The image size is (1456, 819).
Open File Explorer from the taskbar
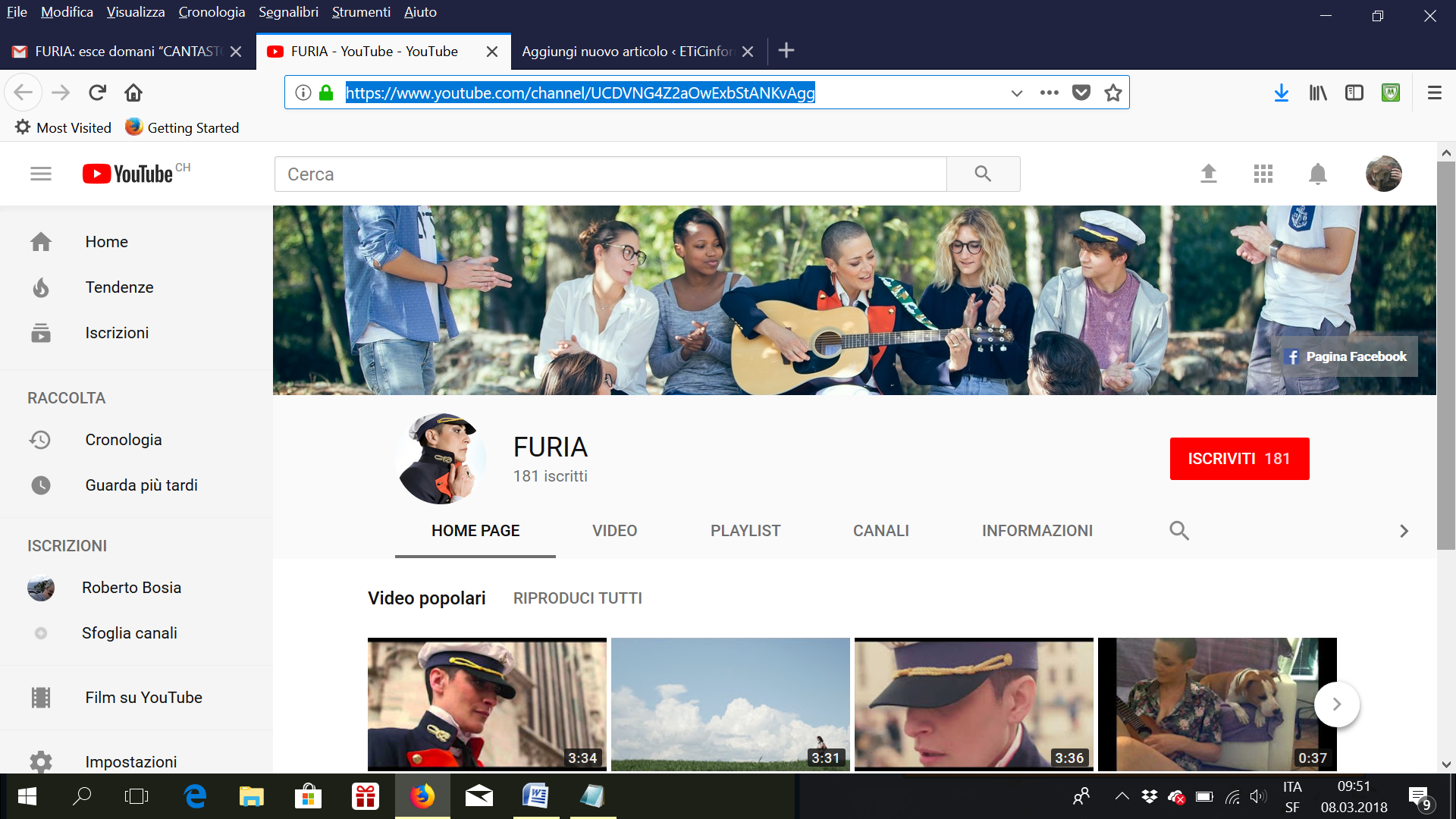coord(252,795)
